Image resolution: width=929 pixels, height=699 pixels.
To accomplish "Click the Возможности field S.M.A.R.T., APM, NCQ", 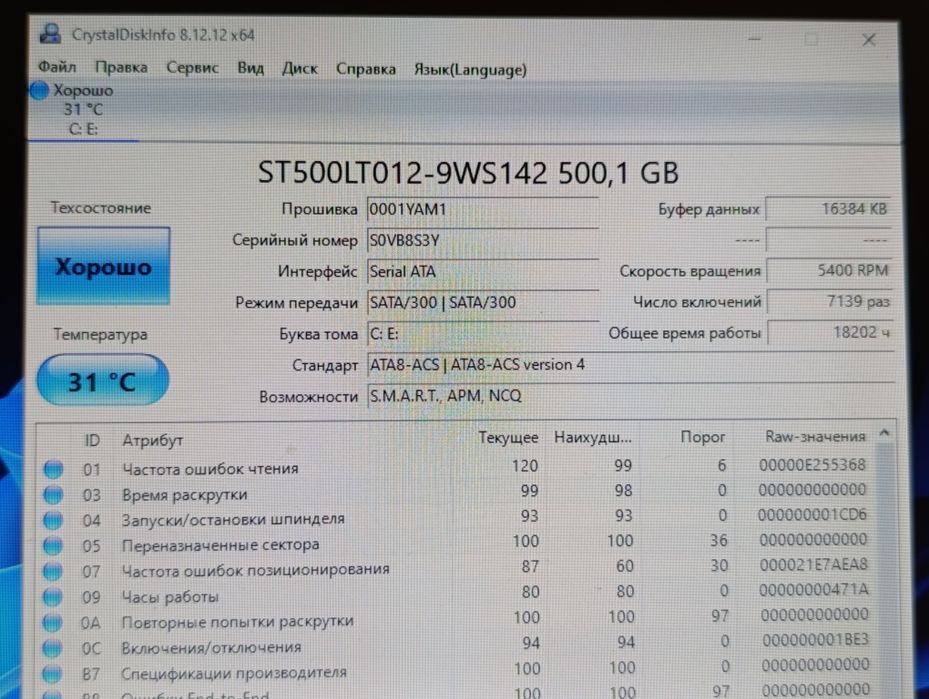I will [x=630, y=396].
